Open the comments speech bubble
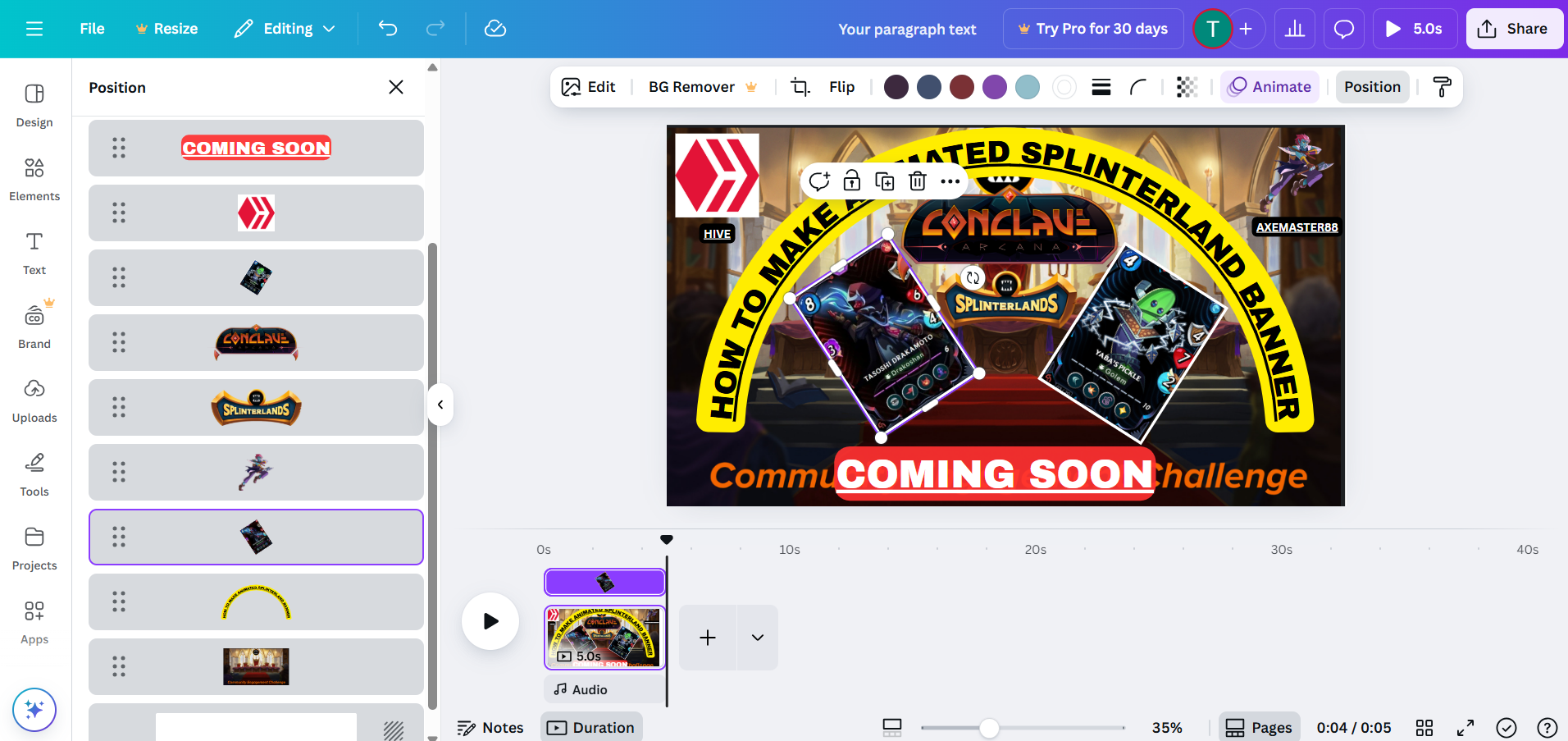This screenshot has height=741, width=1568. tap(1344, 29)
